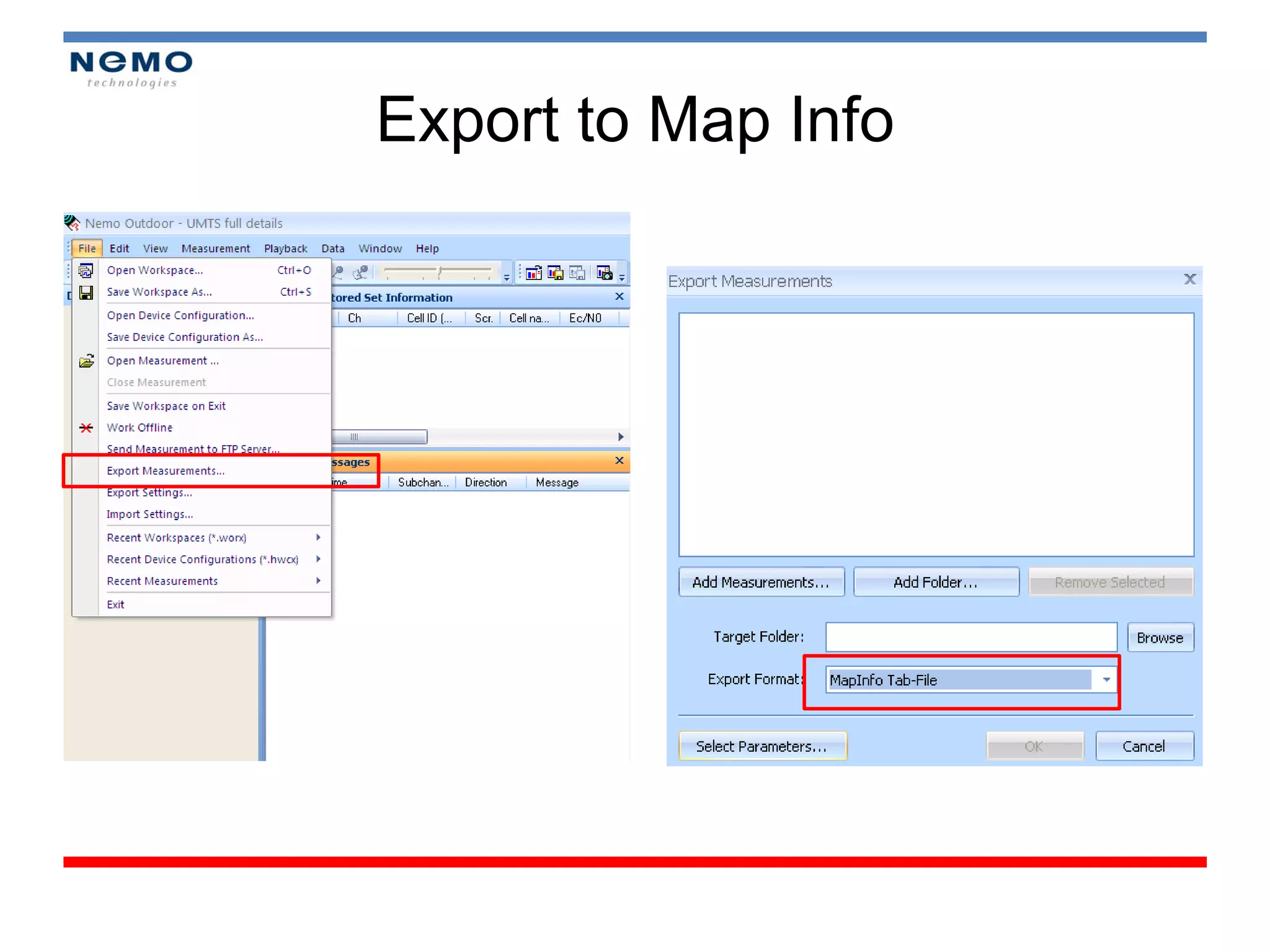Expand the workspace toolbar overflow arrow
This screenshot has height=952, width=1270.
[621, 276]
